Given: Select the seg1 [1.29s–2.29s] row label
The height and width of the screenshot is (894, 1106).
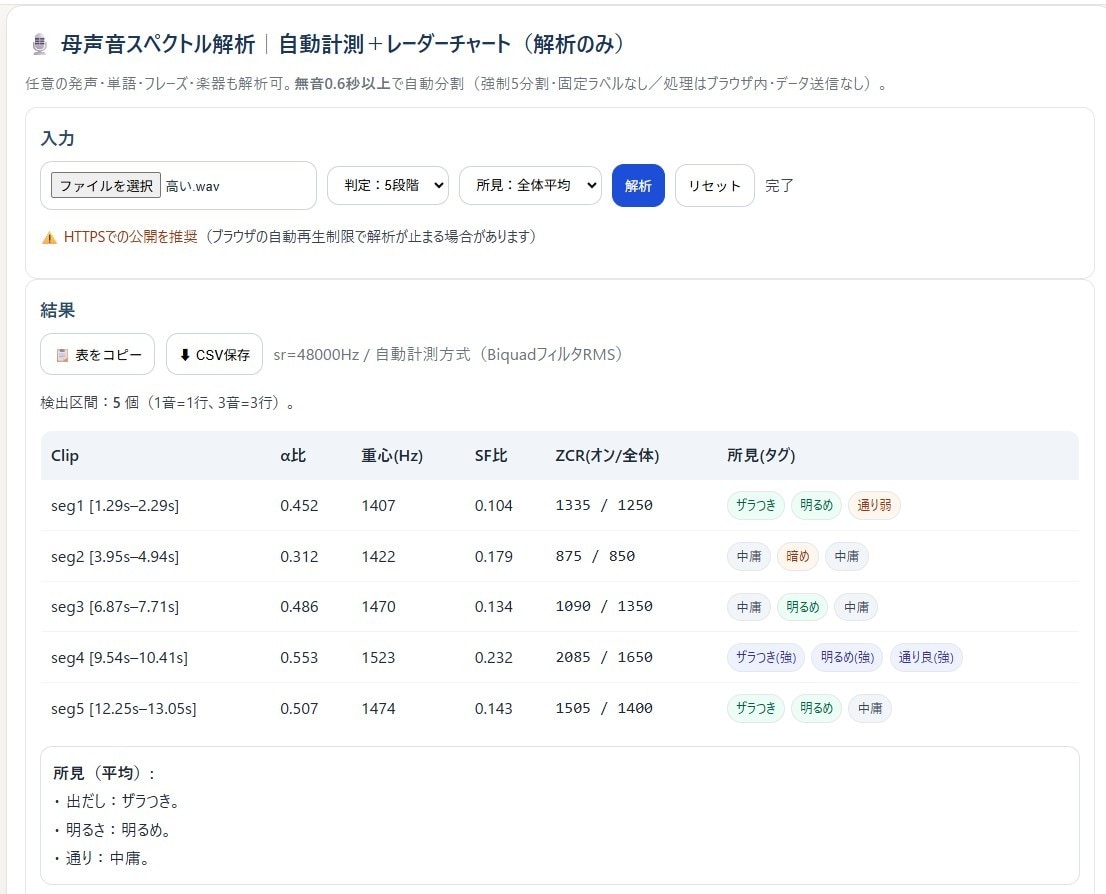Looking at the screenshot, I should (x=115, y=506).
